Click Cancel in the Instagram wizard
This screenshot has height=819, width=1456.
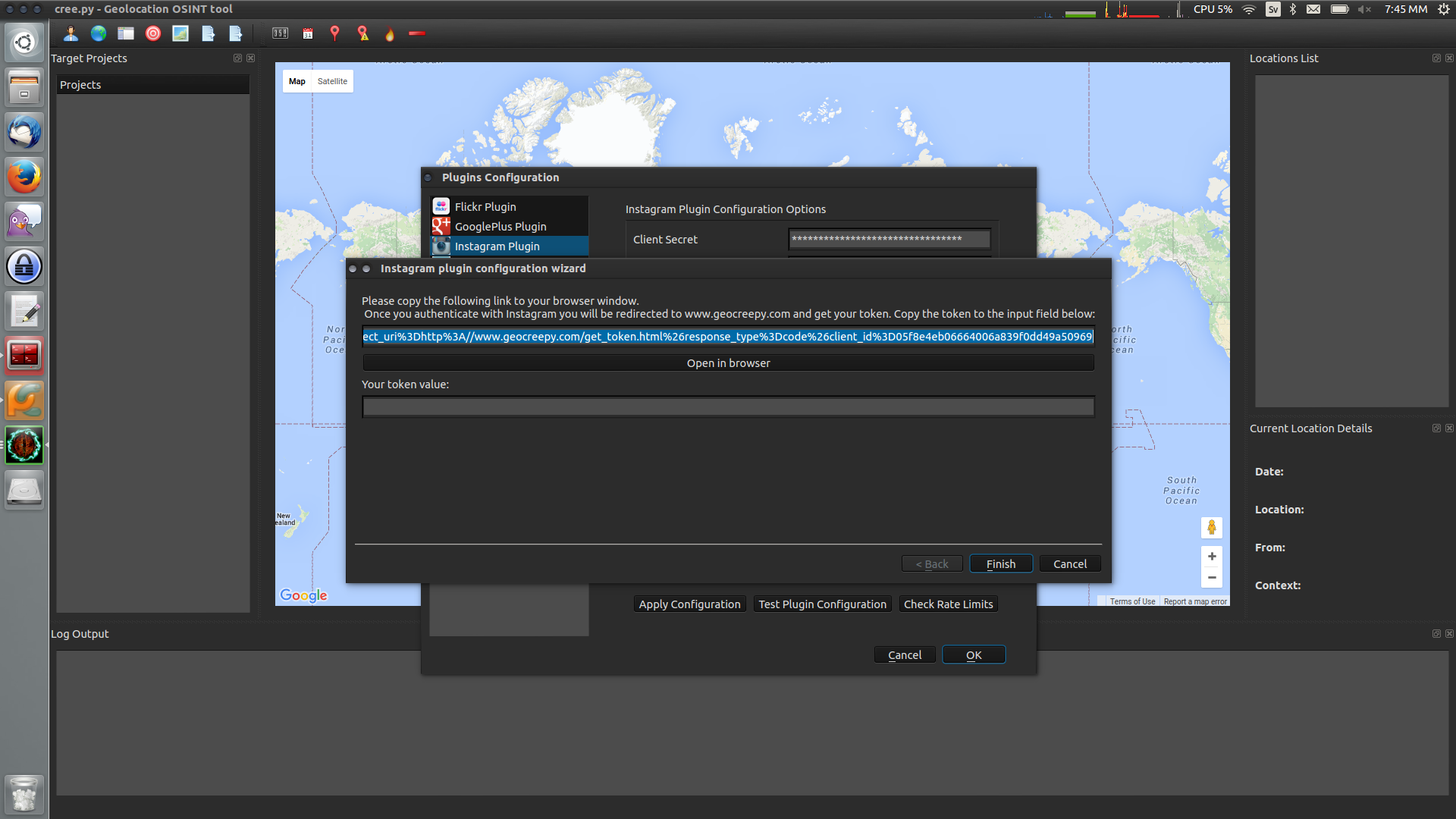point(1070,563)
